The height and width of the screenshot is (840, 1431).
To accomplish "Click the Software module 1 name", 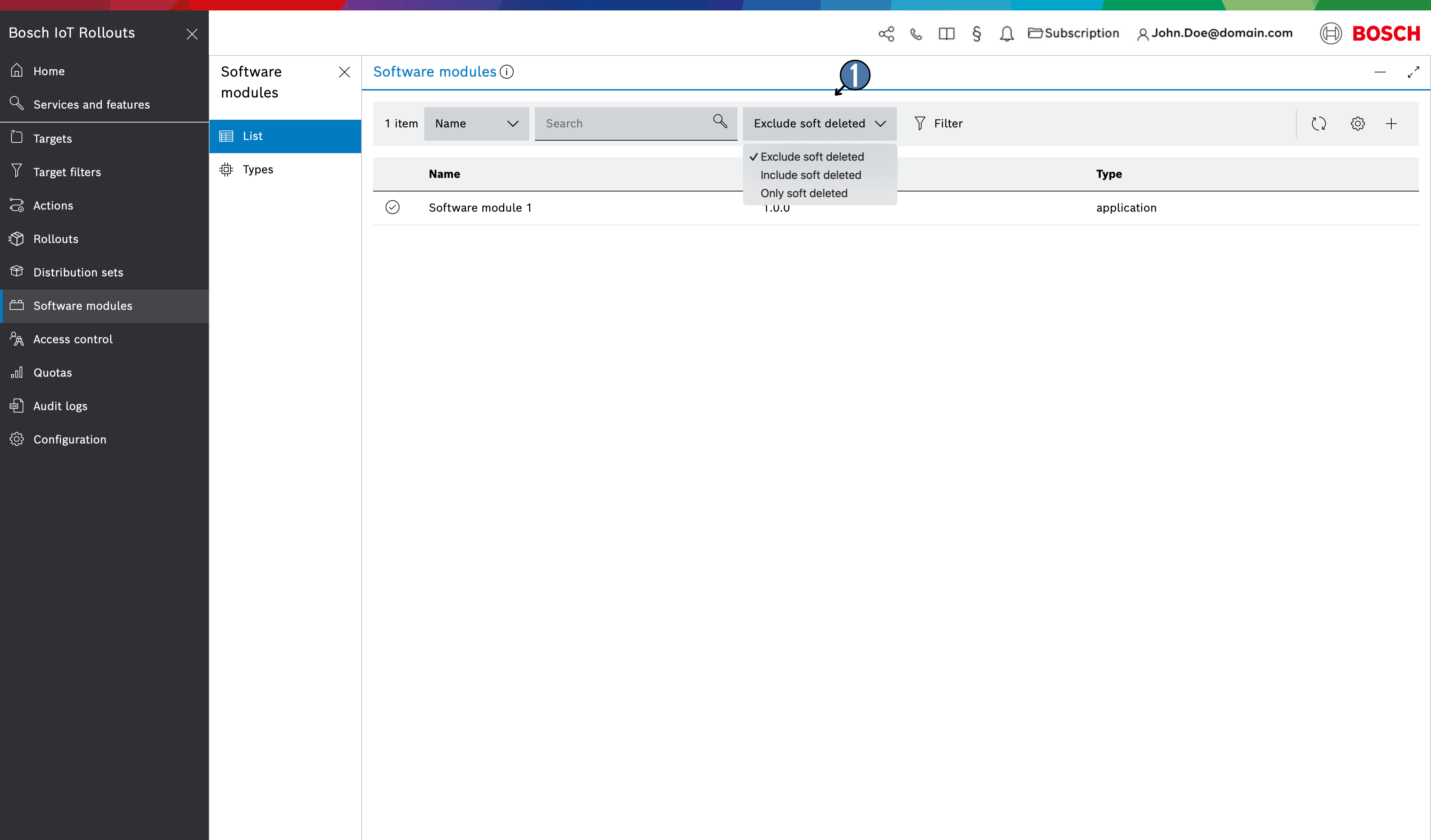I will 480,208.
